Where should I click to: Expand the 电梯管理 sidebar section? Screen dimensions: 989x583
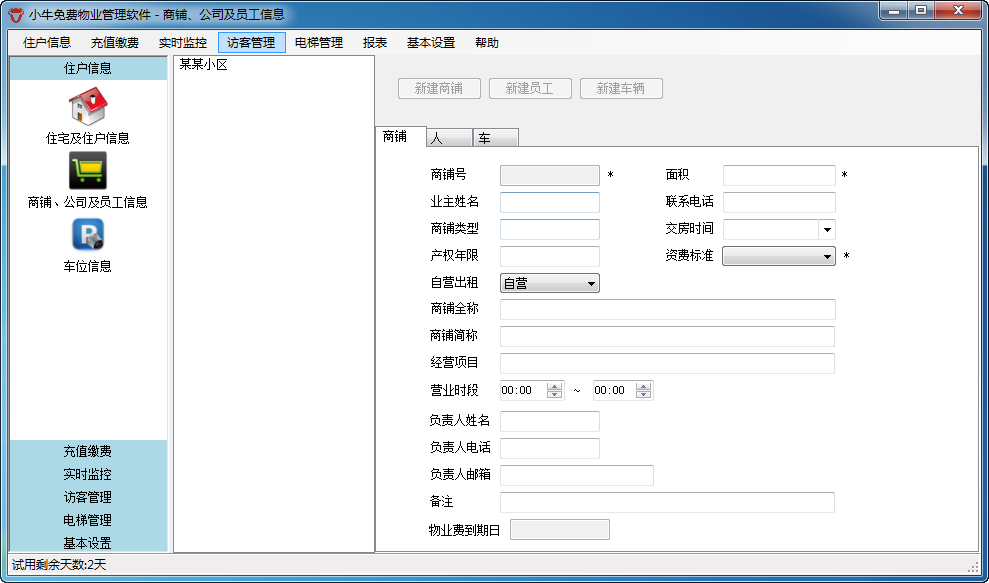click(x=88, y=520)
